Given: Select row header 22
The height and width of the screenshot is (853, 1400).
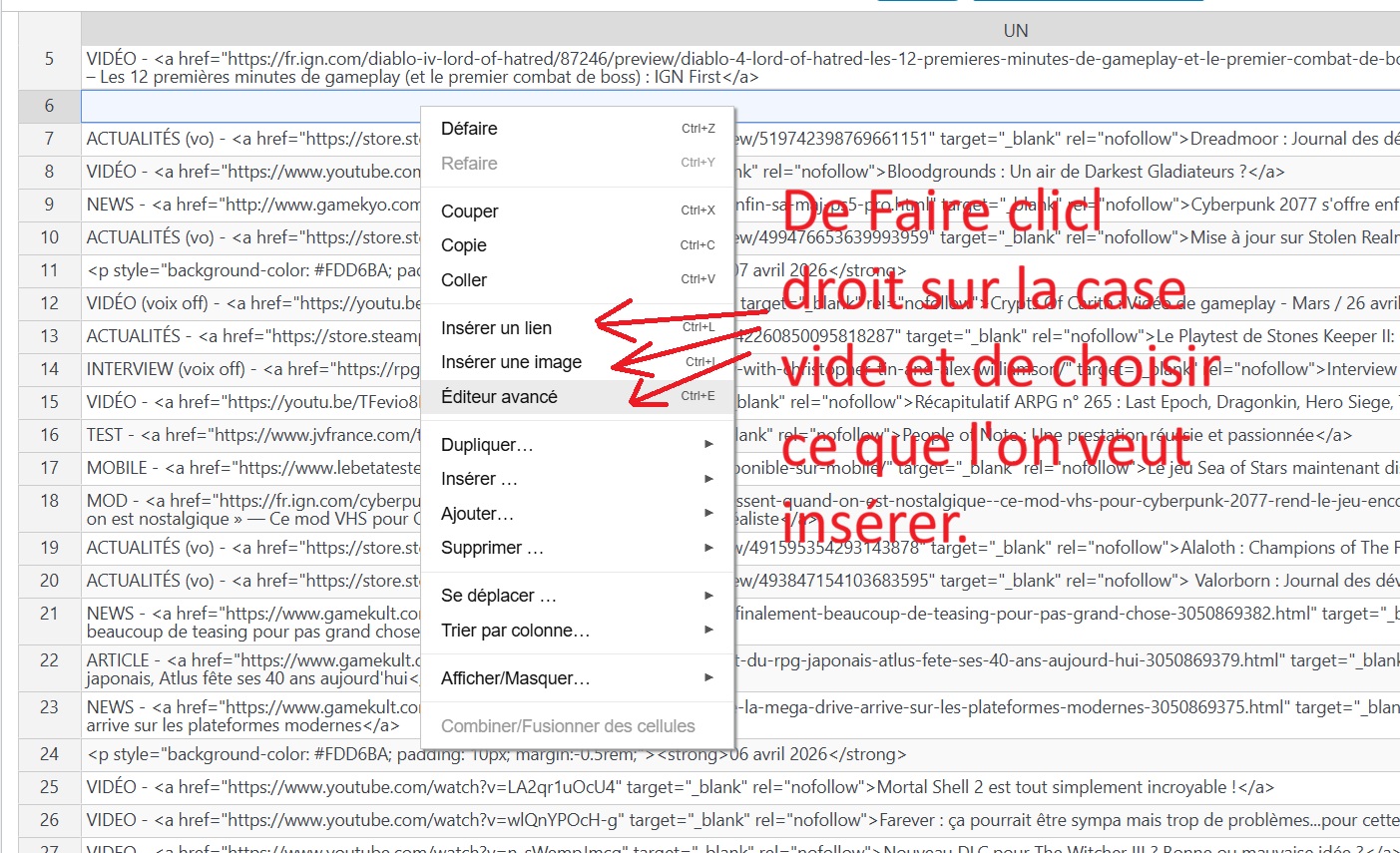Looking at the screenshot, I should pos(50,668).
